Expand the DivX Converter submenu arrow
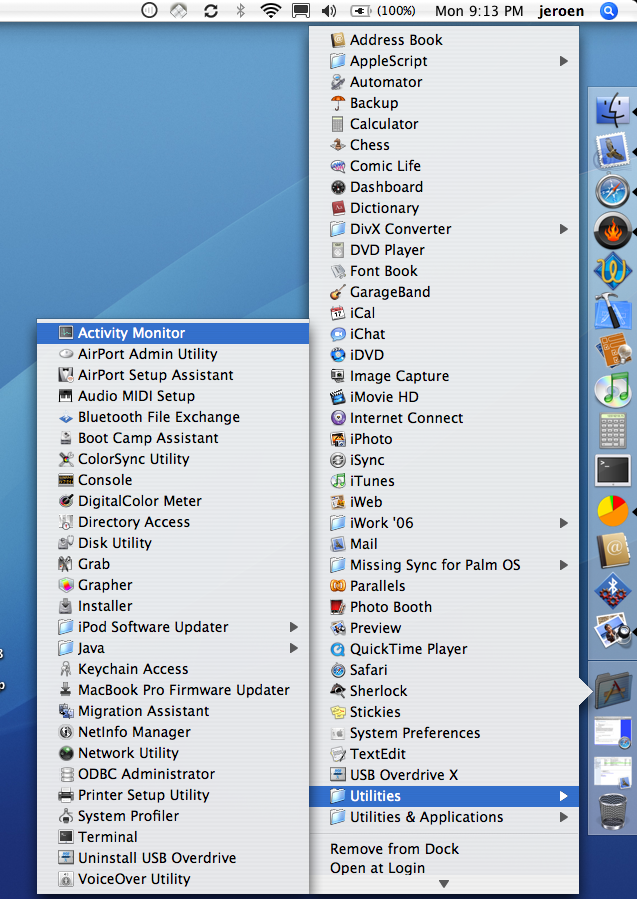This screenshot has height=899, width=637. [564, 229]
